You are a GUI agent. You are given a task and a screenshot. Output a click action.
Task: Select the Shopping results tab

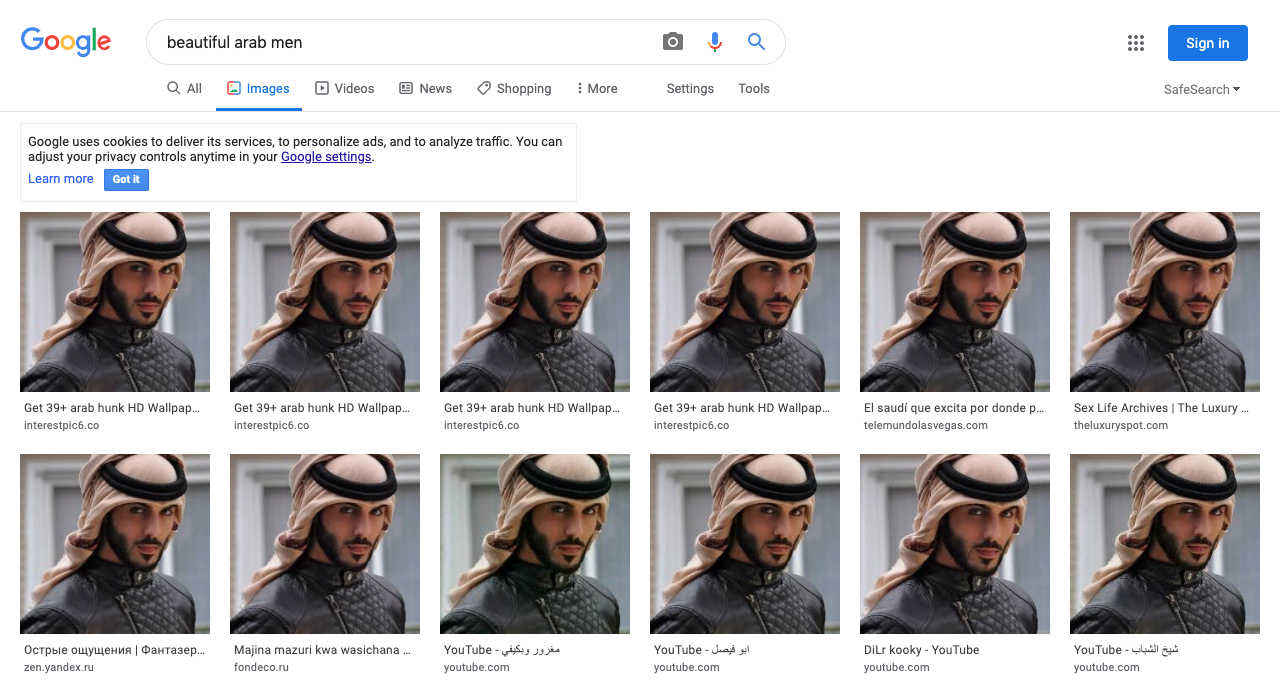[x=514, y=89]
